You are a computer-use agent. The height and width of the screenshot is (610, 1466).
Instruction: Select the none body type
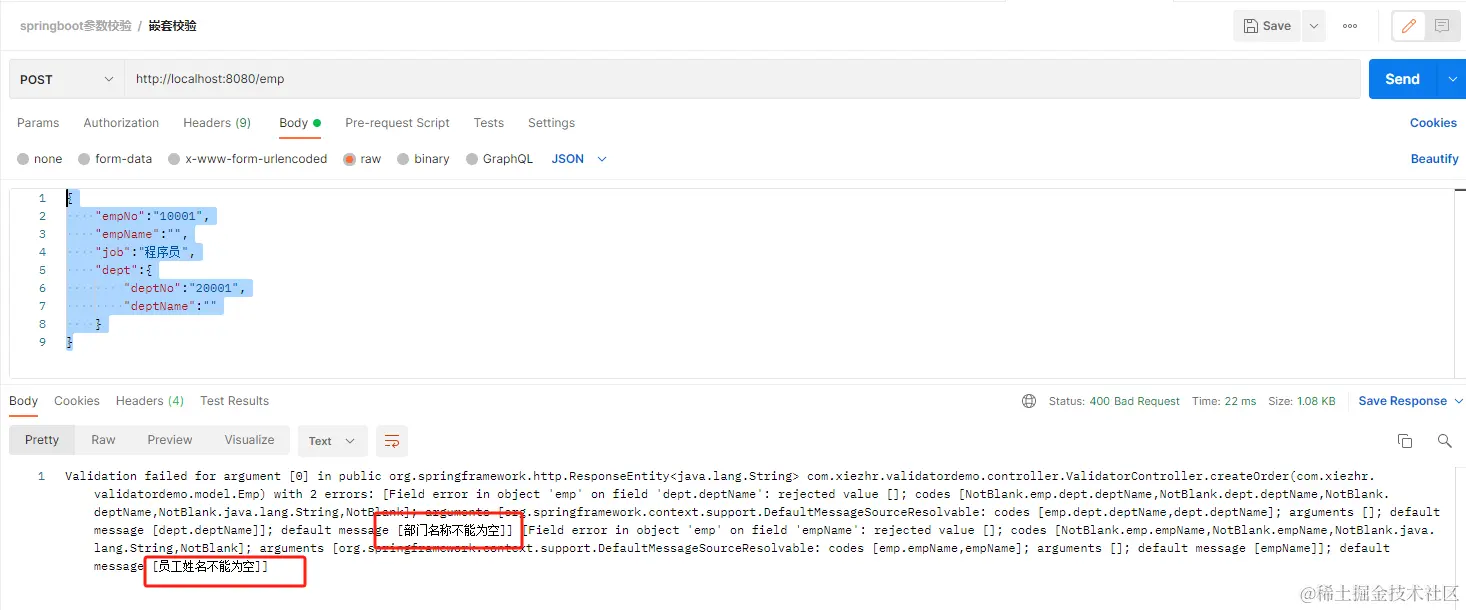(40, 159)
